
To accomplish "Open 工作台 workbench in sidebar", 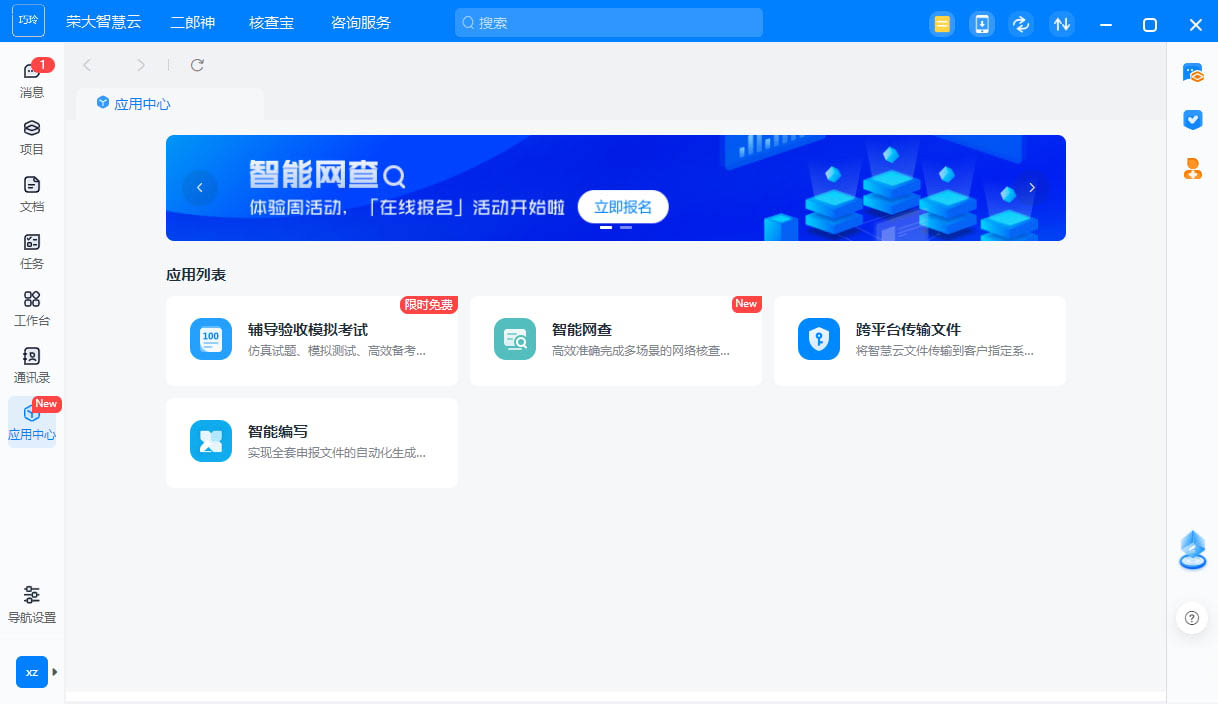I will (x=32, y=308).
